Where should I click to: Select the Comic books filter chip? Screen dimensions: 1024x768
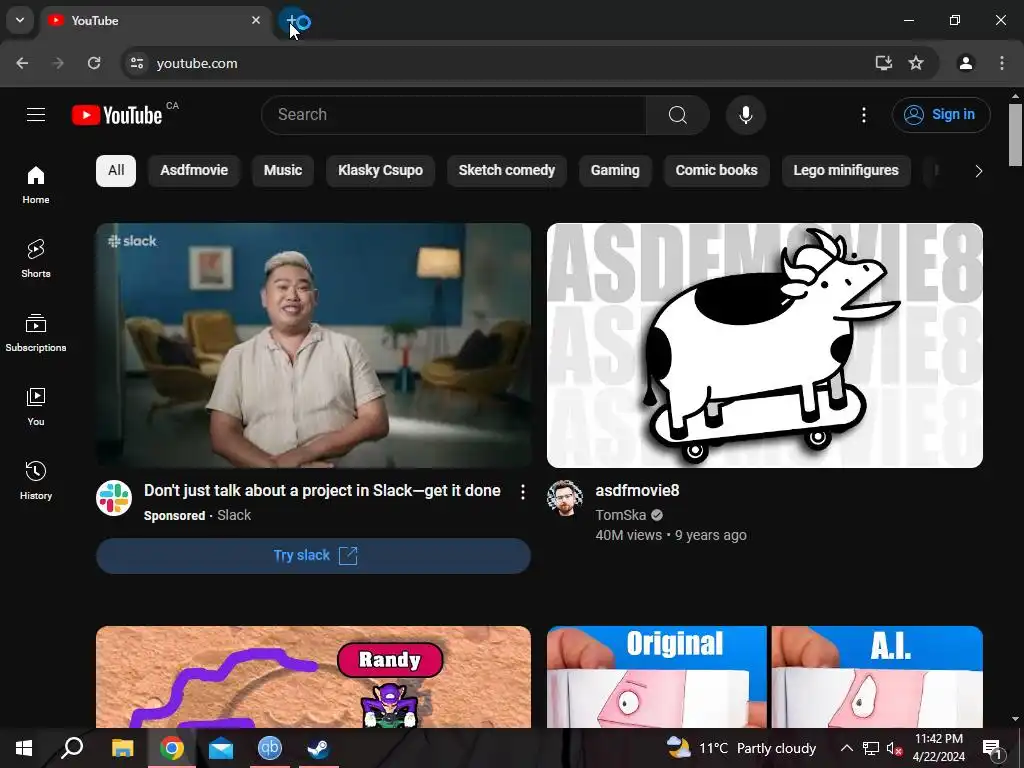[716, 170]
